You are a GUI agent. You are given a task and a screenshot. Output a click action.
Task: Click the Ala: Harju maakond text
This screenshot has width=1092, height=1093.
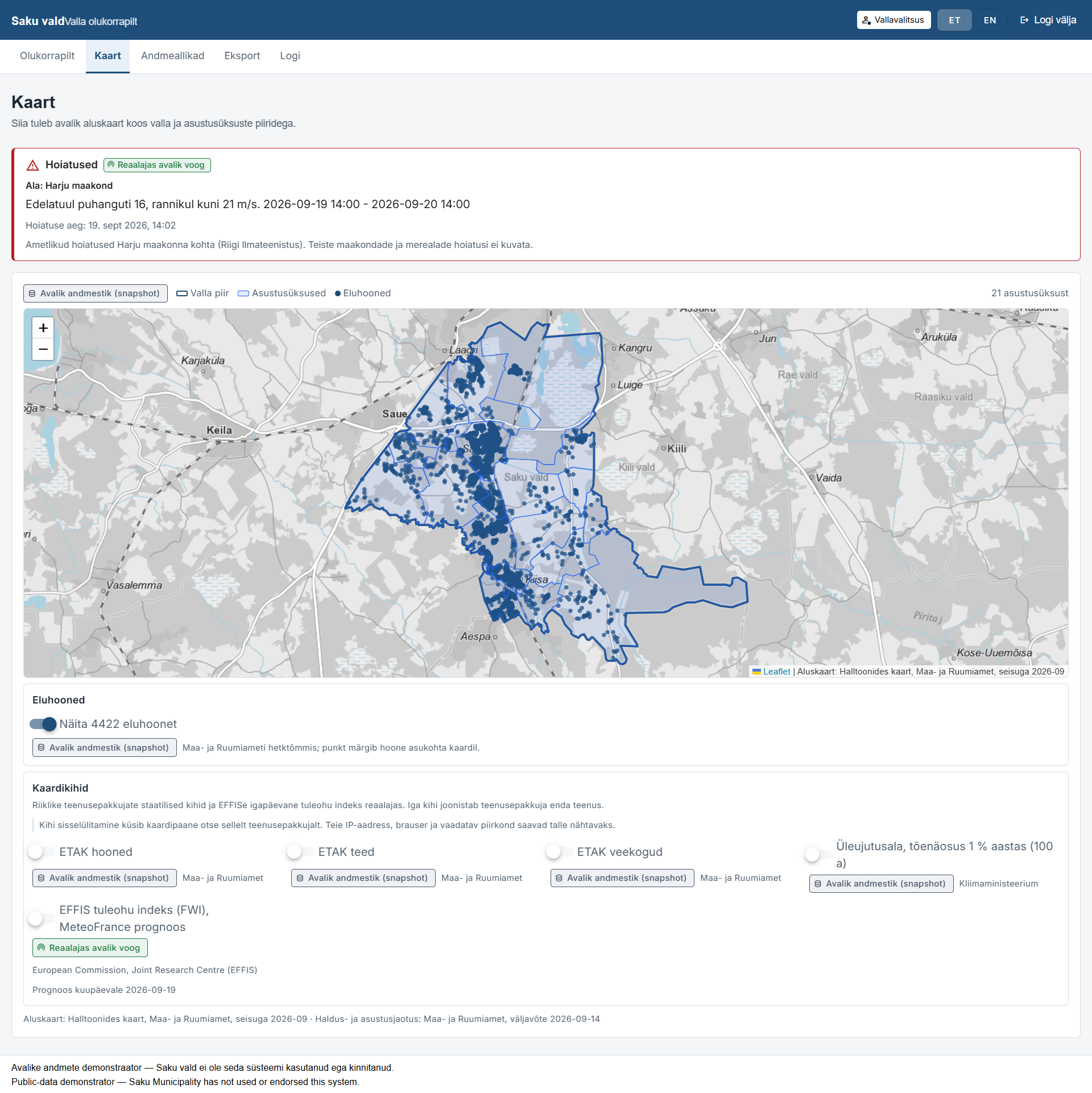tap(69, 186)
